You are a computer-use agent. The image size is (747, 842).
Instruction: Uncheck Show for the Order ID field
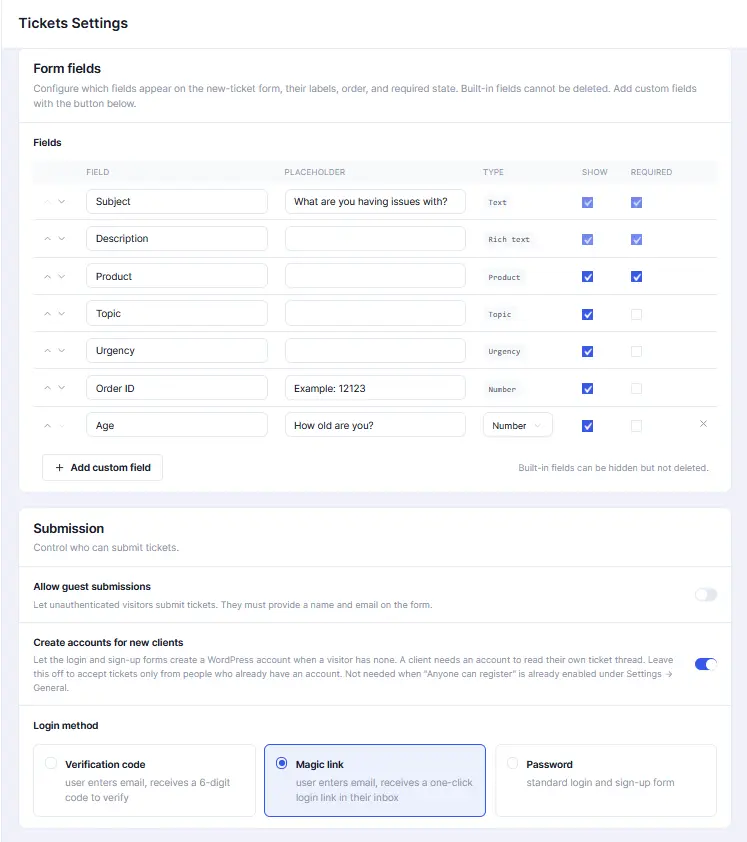point(588,388)
